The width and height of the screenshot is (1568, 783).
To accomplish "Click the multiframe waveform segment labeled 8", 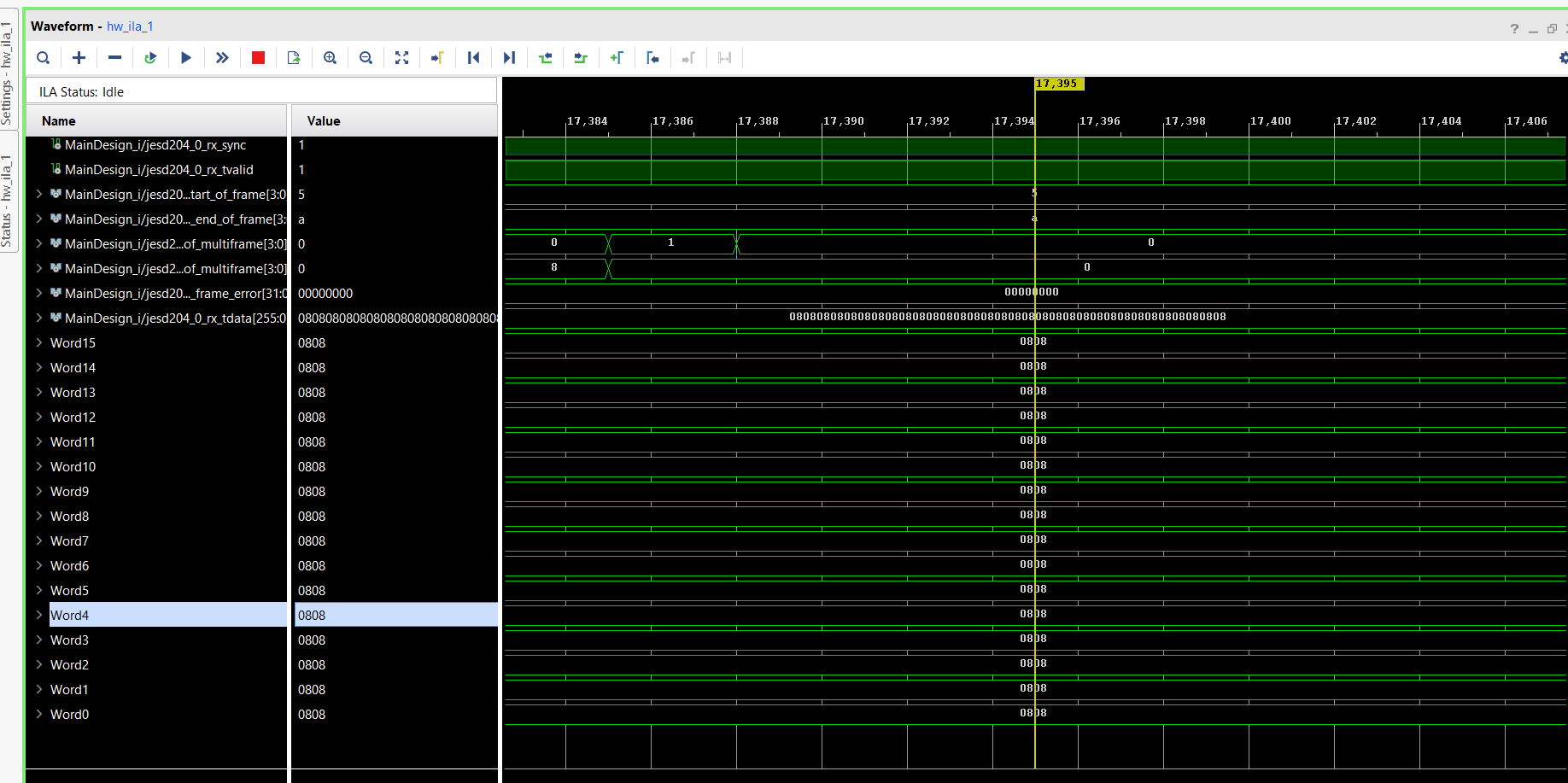I will [554, 268].
